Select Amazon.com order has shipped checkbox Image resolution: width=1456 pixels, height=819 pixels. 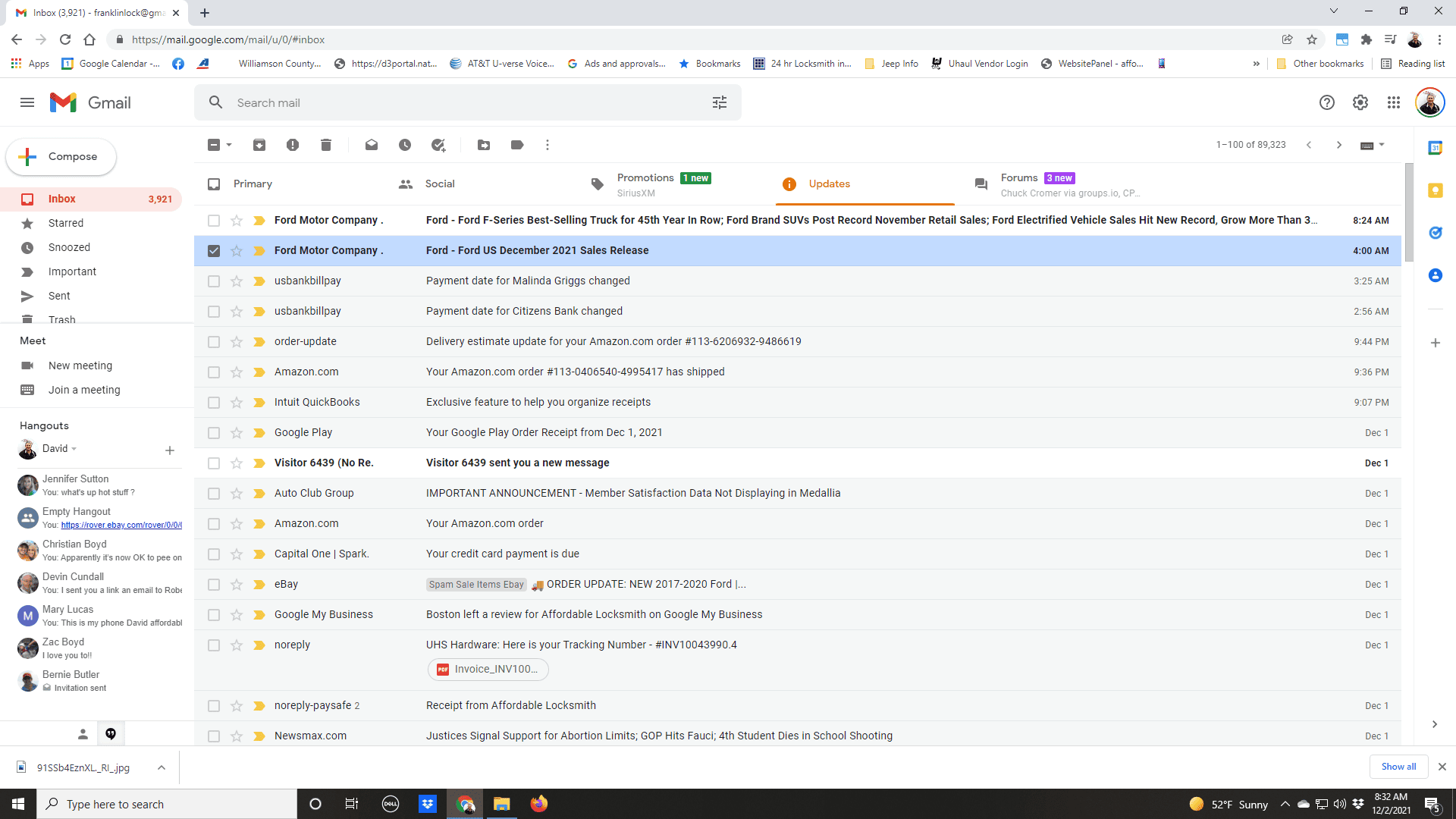214,372
